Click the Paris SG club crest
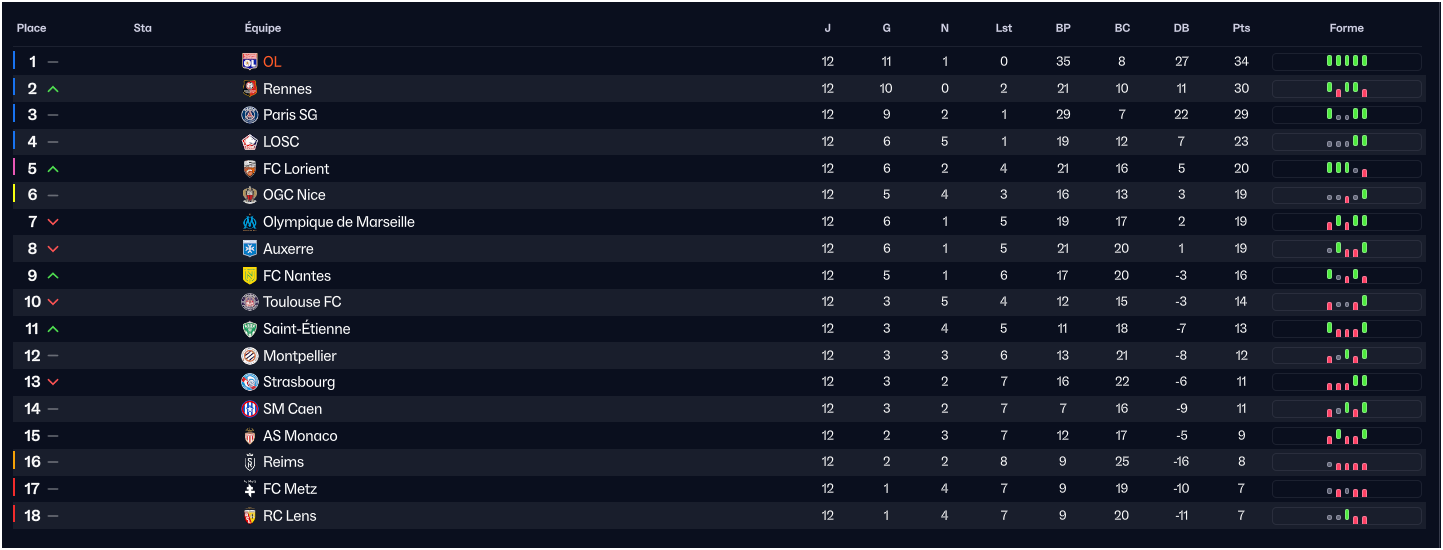This screenshot has width=1443, height=550. click(250, 115)
